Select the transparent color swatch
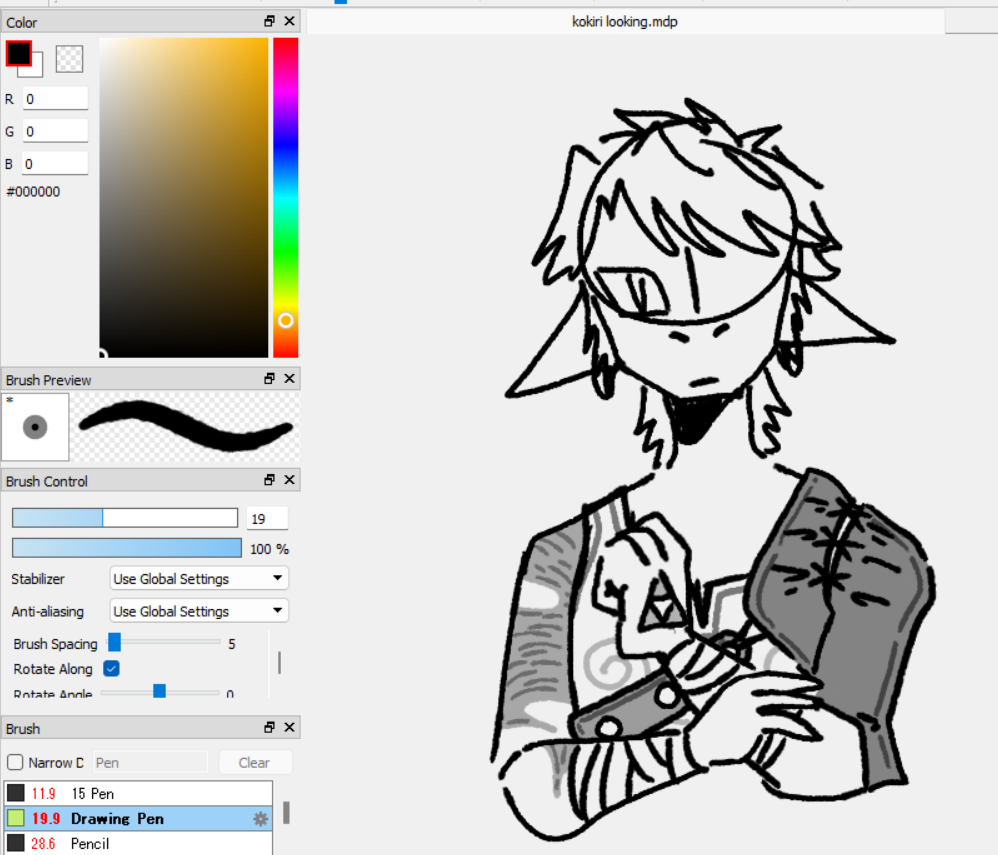 (x=69, y=59)
